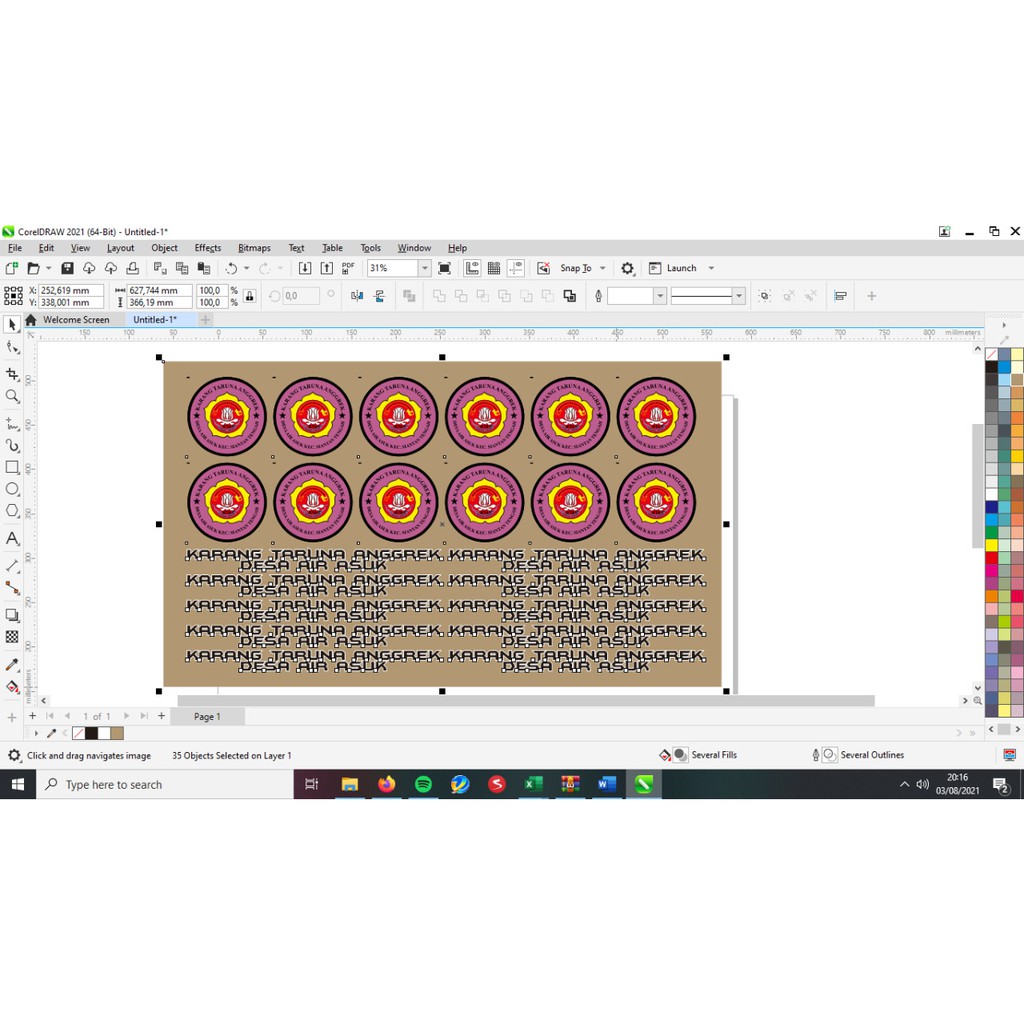Click the Import icon
The width and height of the screenshot is (1024, 1024).
click(305, 268)
